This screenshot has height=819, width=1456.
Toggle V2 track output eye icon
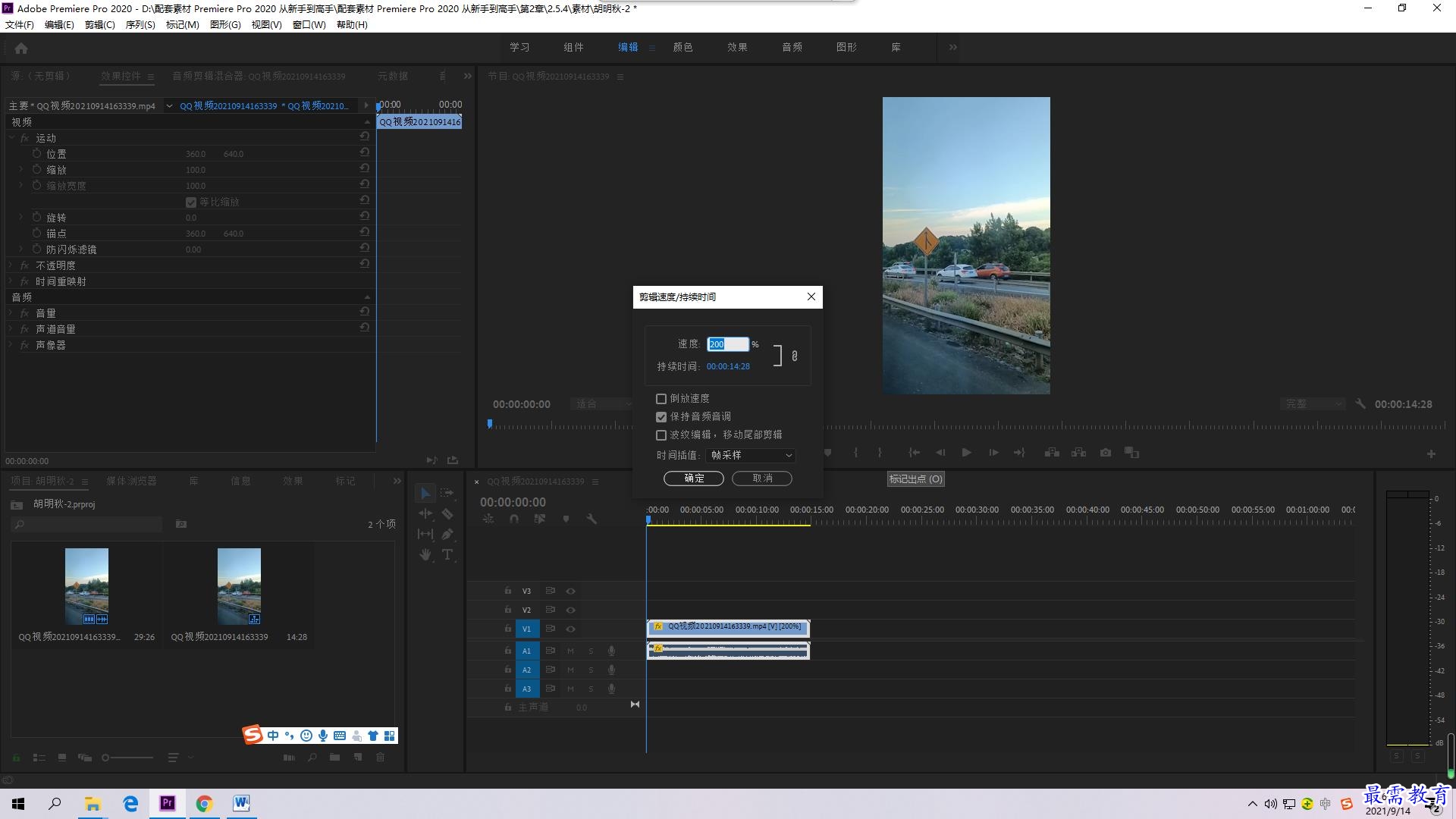(570, 610)
